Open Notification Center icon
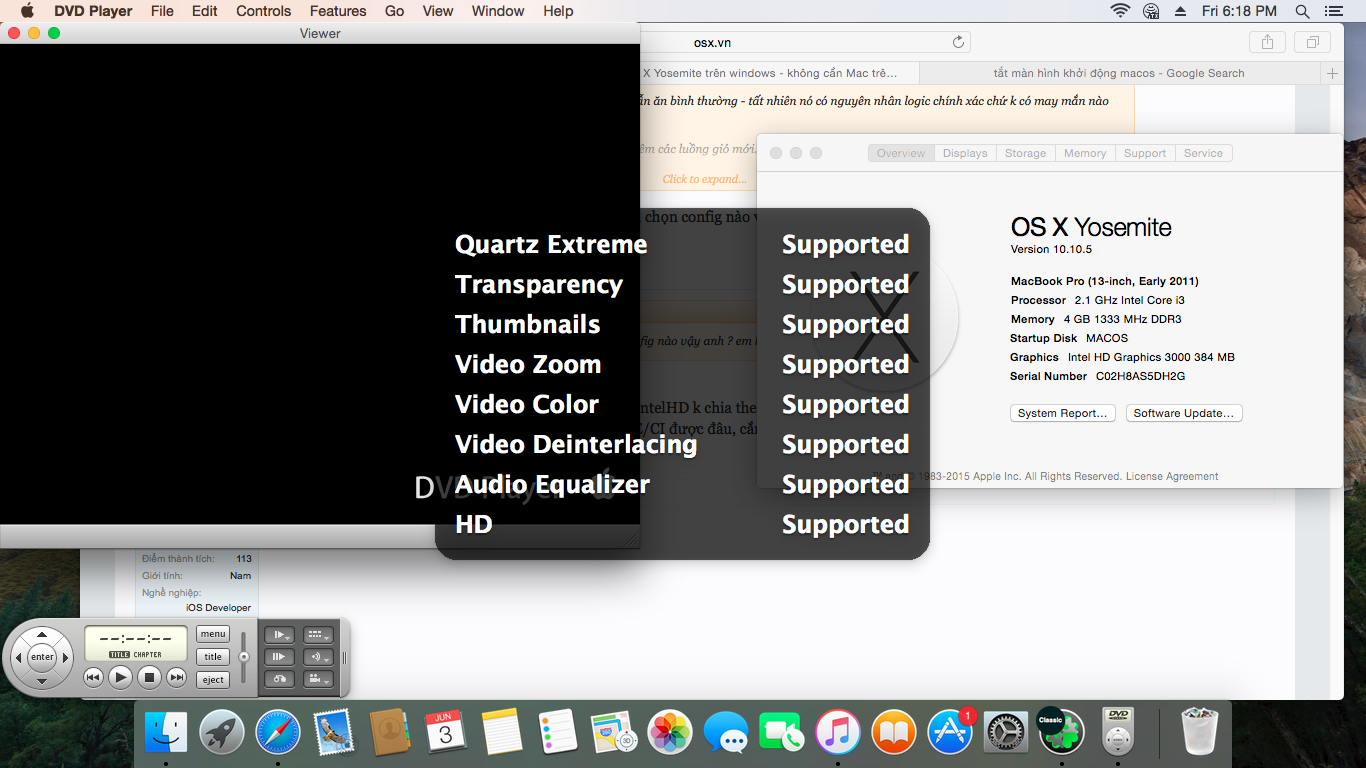Screen dimensions: 1366x768 click(1333, 11)
